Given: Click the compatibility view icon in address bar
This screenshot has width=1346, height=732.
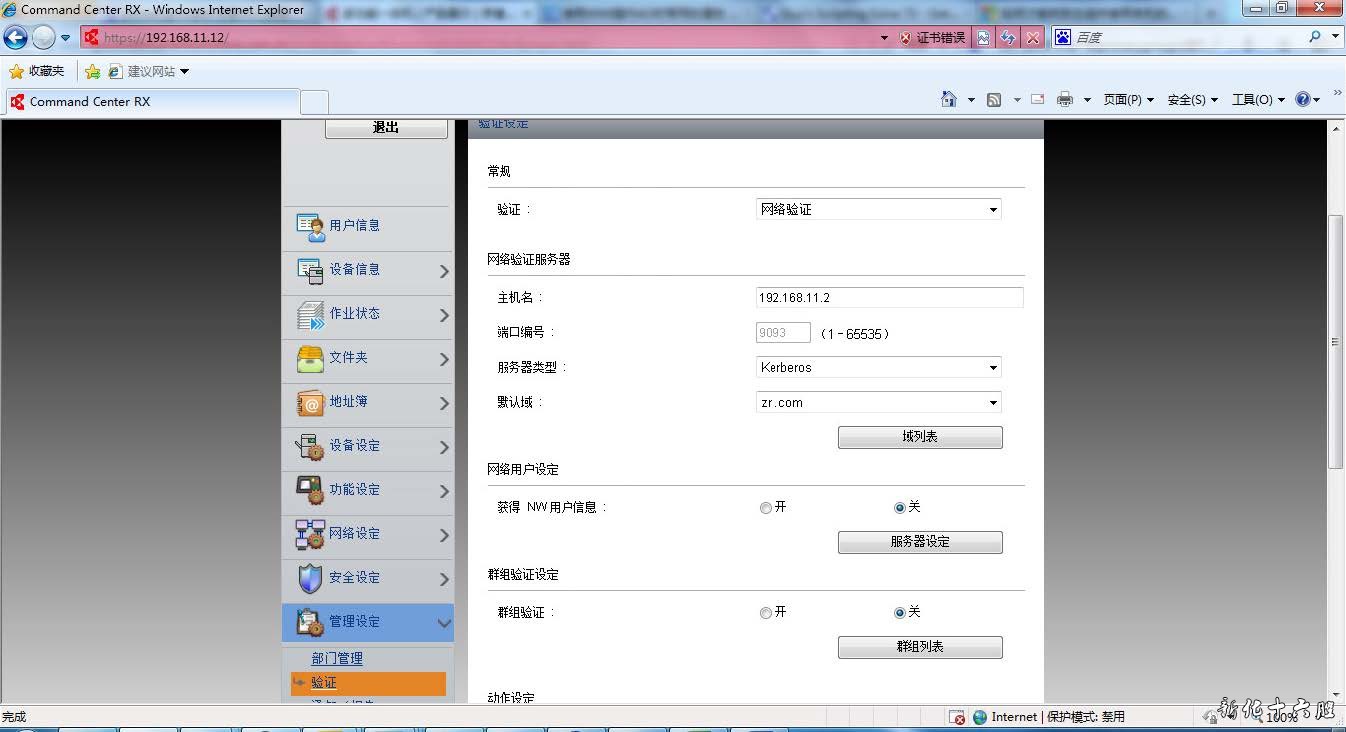Looking at the screenshot, I should 984,38.
